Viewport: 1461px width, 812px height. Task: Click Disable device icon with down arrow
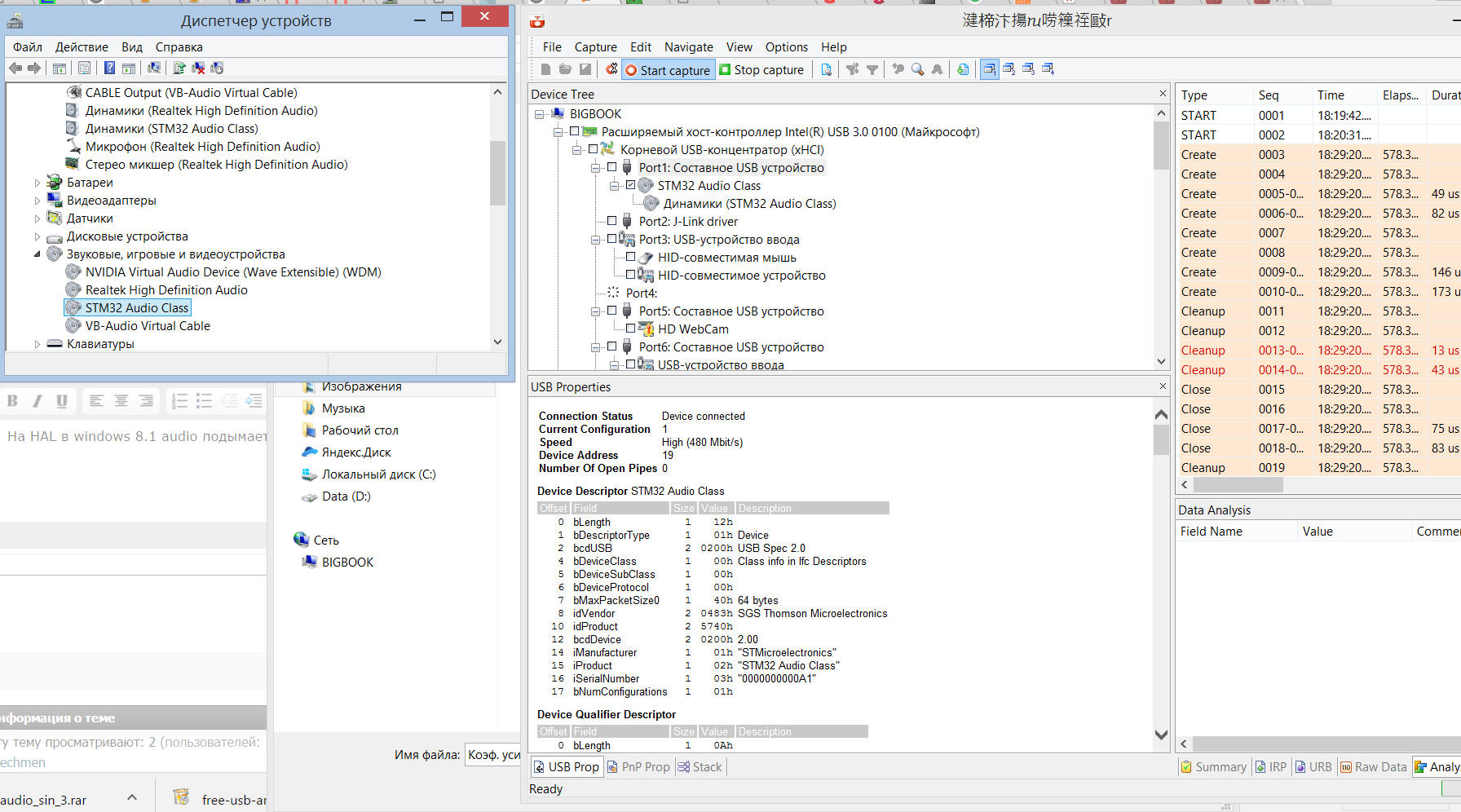point(217,68)
